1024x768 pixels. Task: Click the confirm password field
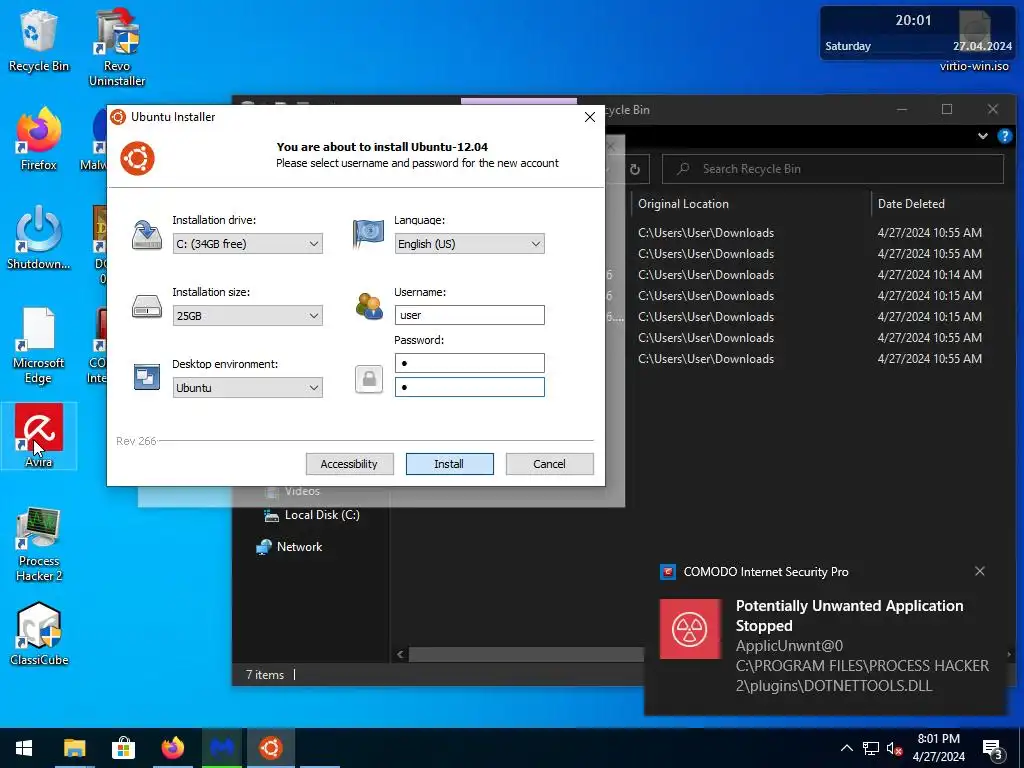click(x=470, y=387)
